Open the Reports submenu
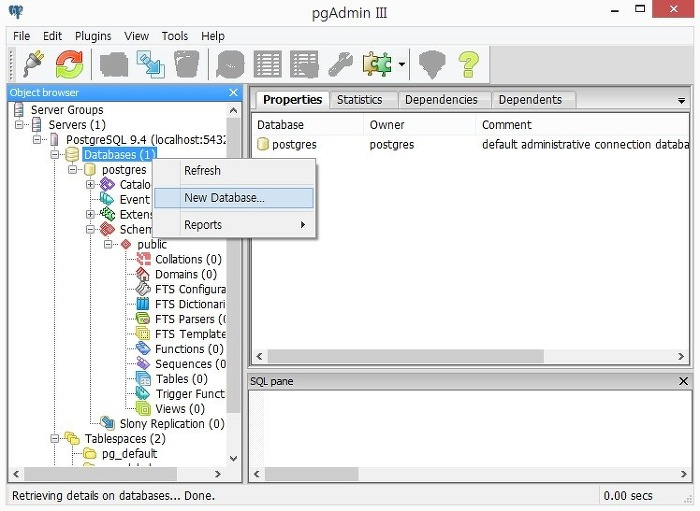Screen dimensions: 700x511 click(x=234, y=224)
